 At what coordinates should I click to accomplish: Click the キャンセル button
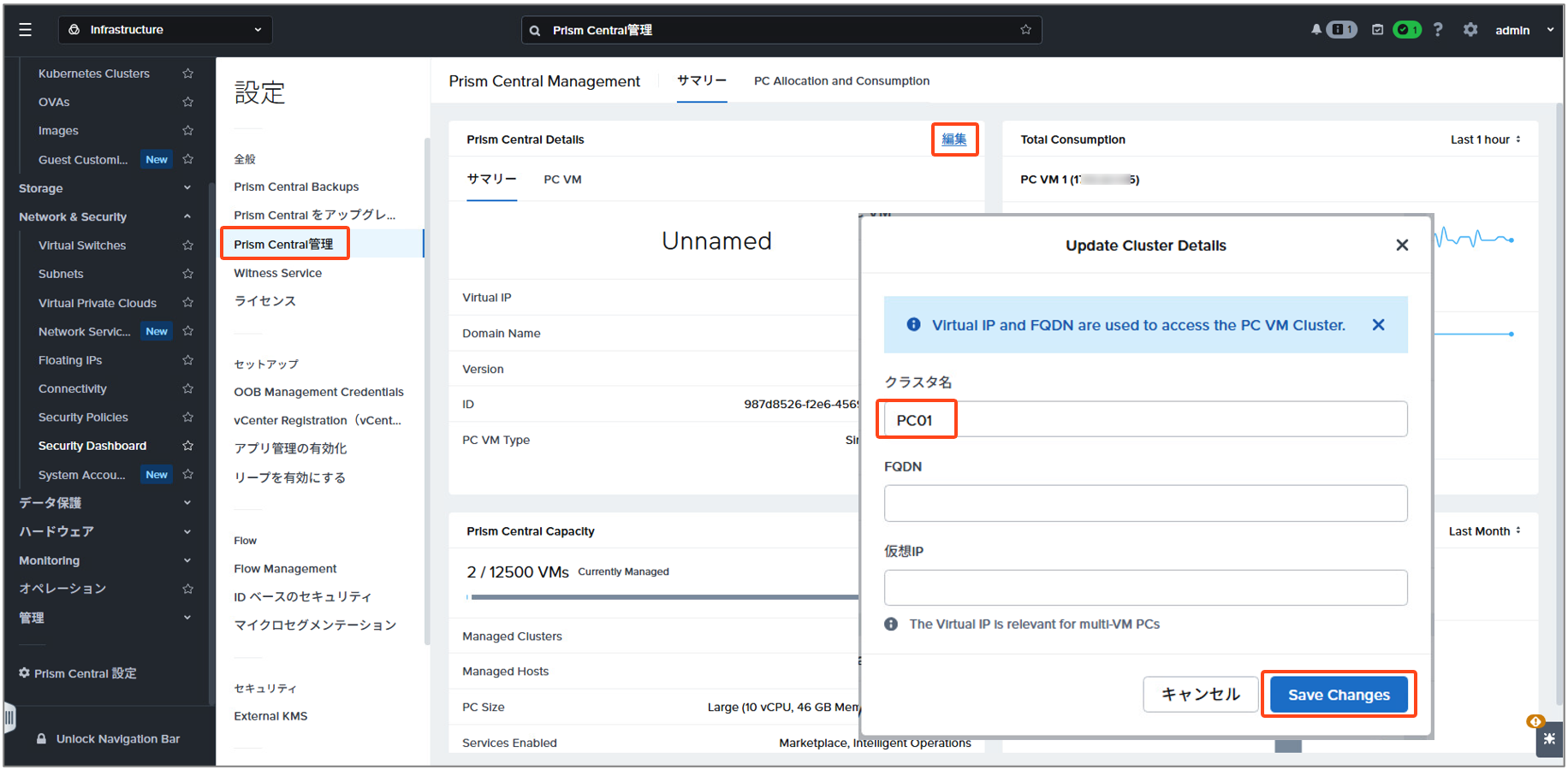pyautogui.click(x=1200, y=695)
